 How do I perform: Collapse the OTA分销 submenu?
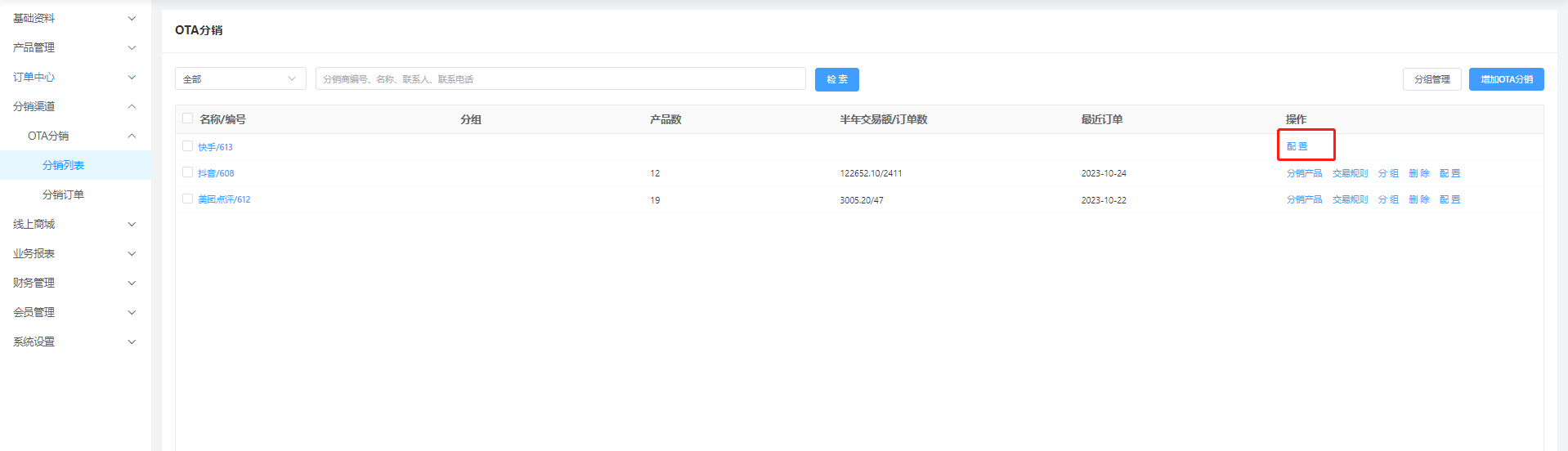[x=82, y=136]
